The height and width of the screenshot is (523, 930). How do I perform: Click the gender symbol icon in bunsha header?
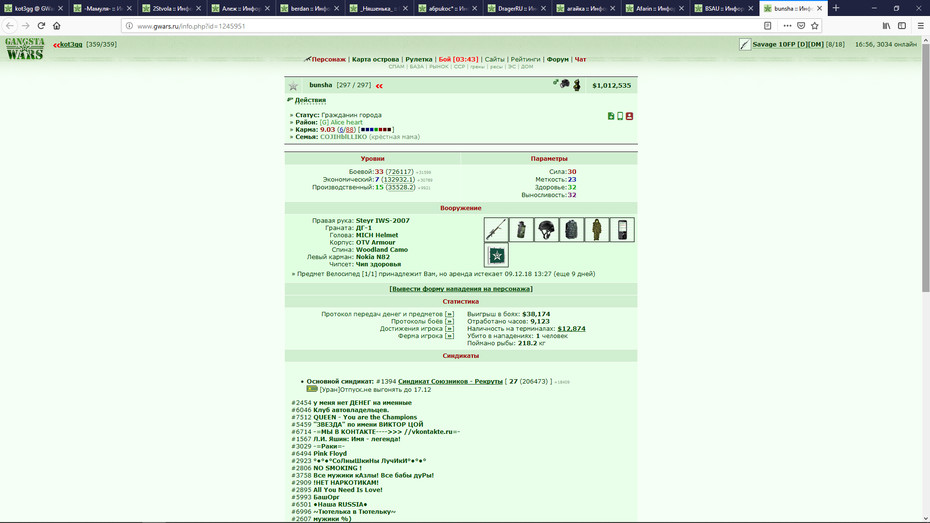click(556, 82)
